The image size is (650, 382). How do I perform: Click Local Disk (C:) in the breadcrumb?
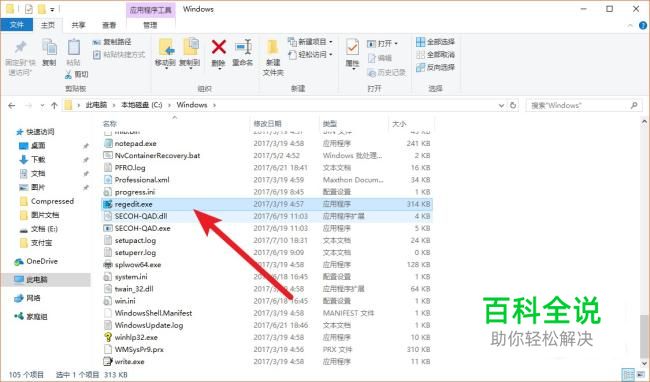pos(141,105)
